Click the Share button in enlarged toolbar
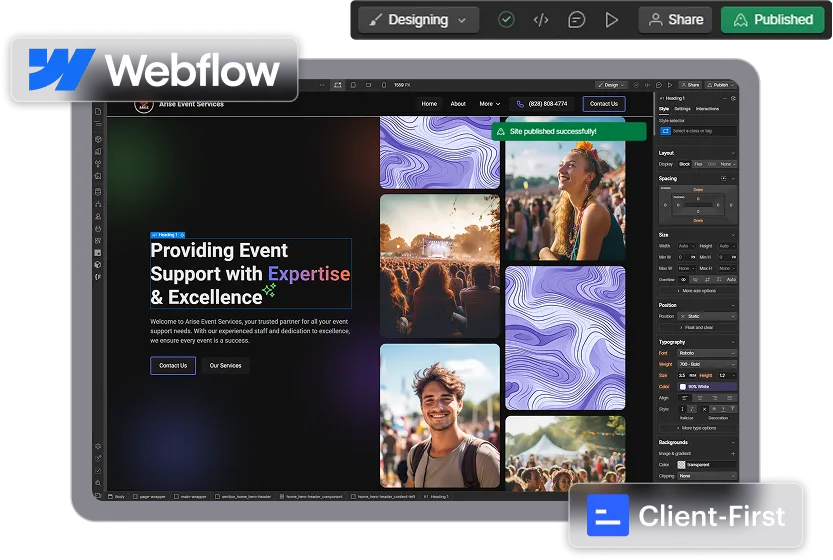This screenshot has width=833, height=560. click(x=676, y=20)
